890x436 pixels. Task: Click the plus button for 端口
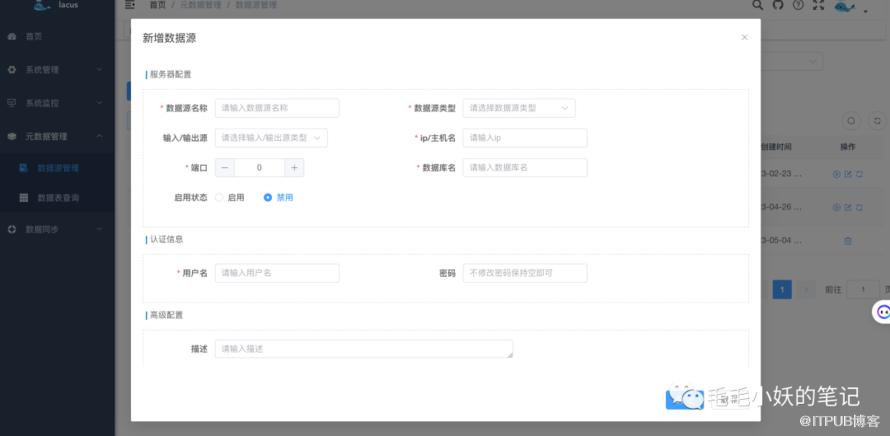tap(294, 168)
